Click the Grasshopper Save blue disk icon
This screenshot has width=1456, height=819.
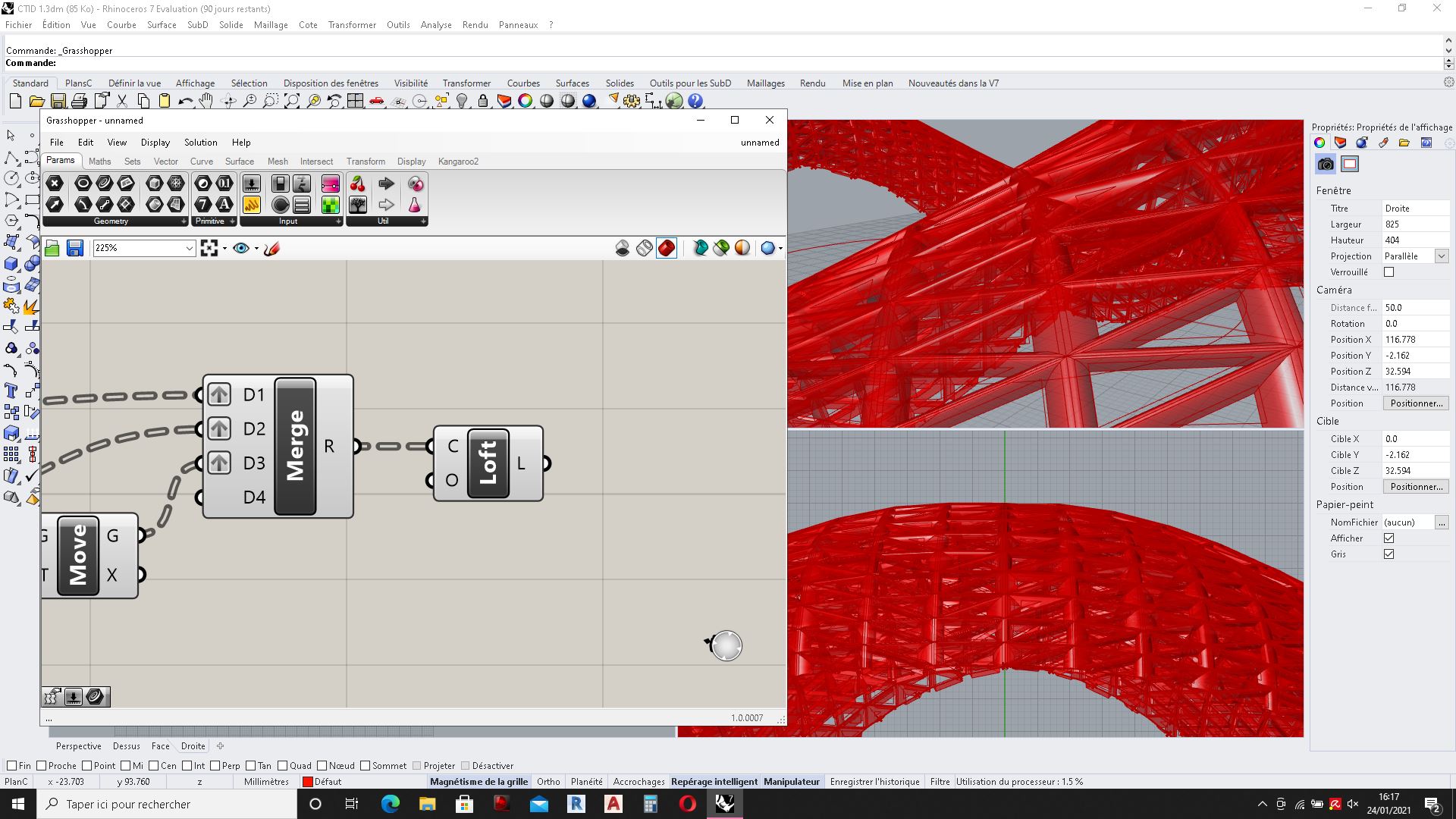(x=74, y=248)
